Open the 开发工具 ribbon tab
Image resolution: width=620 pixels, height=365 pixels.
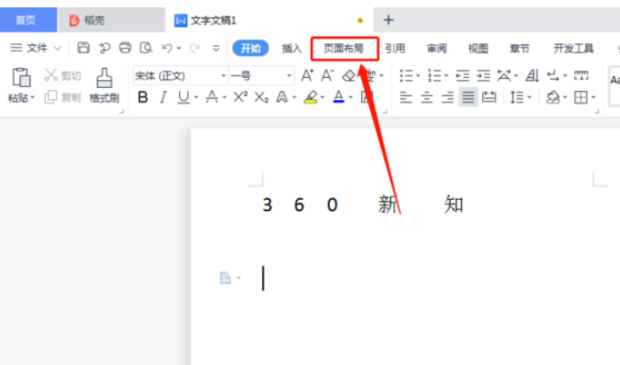coord(573,48)
